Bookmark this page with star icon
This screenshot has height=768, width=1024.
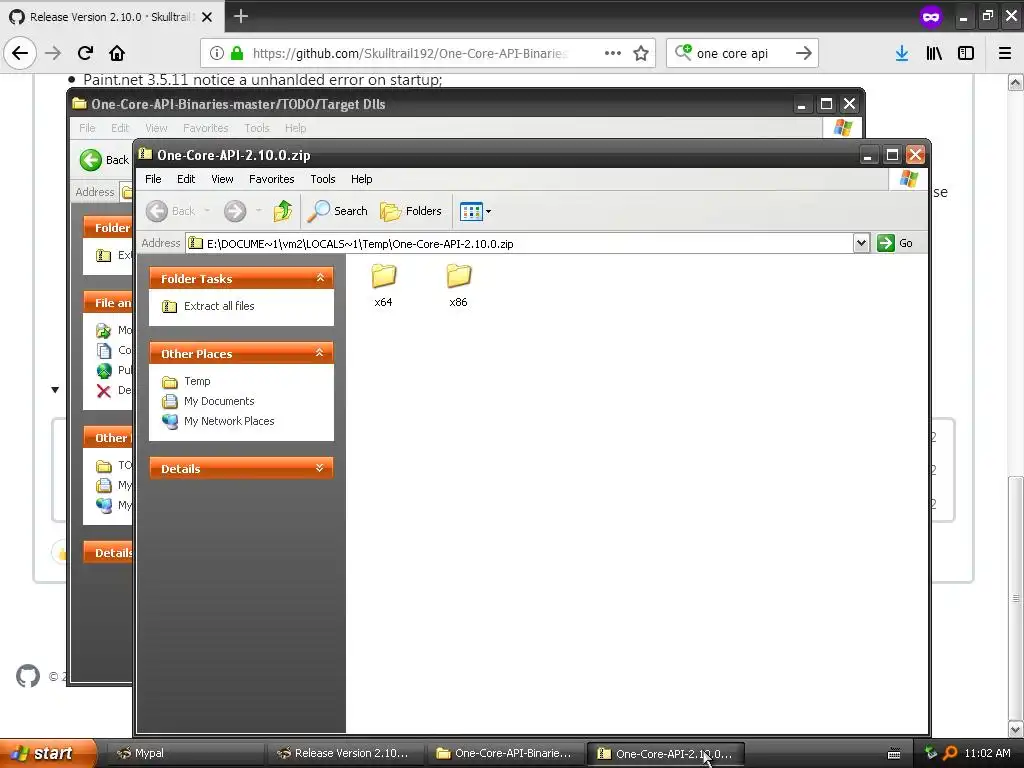pos(641,53)
